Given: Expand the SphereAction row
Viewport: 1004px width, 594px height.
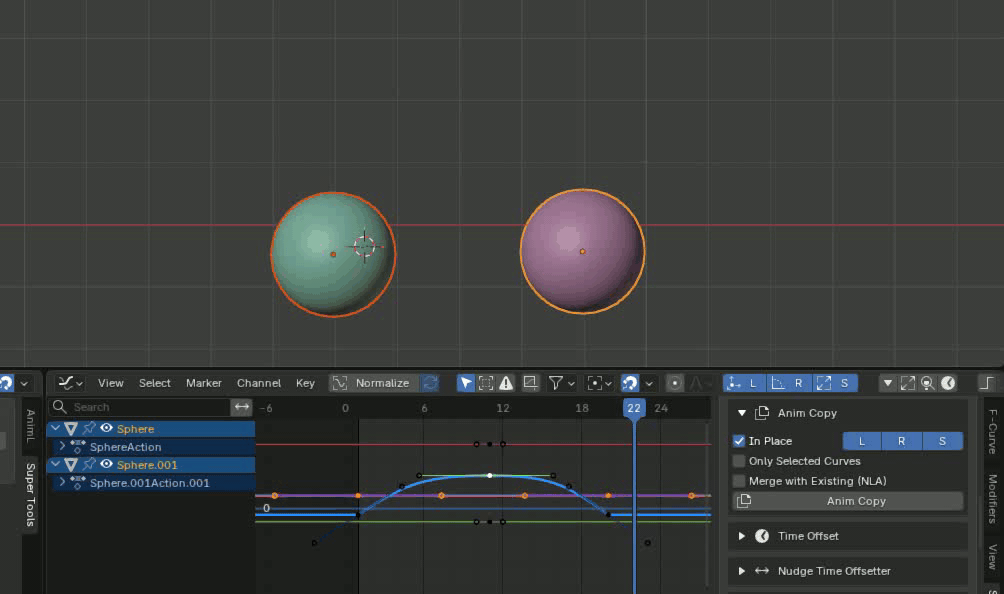Looking at the screenshot, I should click(x=62, y=446).
